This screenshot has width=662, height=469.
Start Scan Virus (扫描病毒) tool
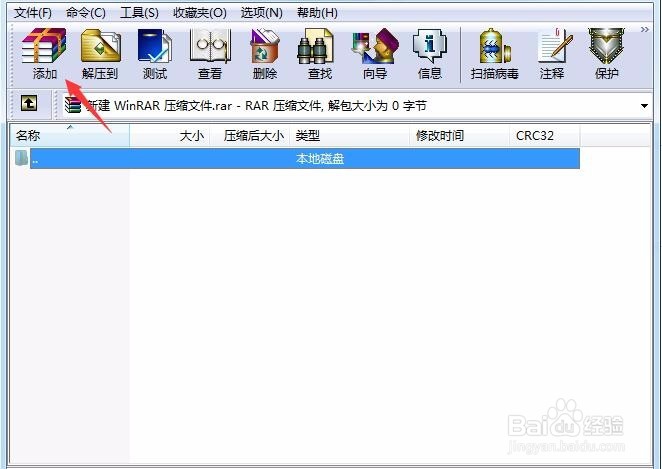click(495, 54)
